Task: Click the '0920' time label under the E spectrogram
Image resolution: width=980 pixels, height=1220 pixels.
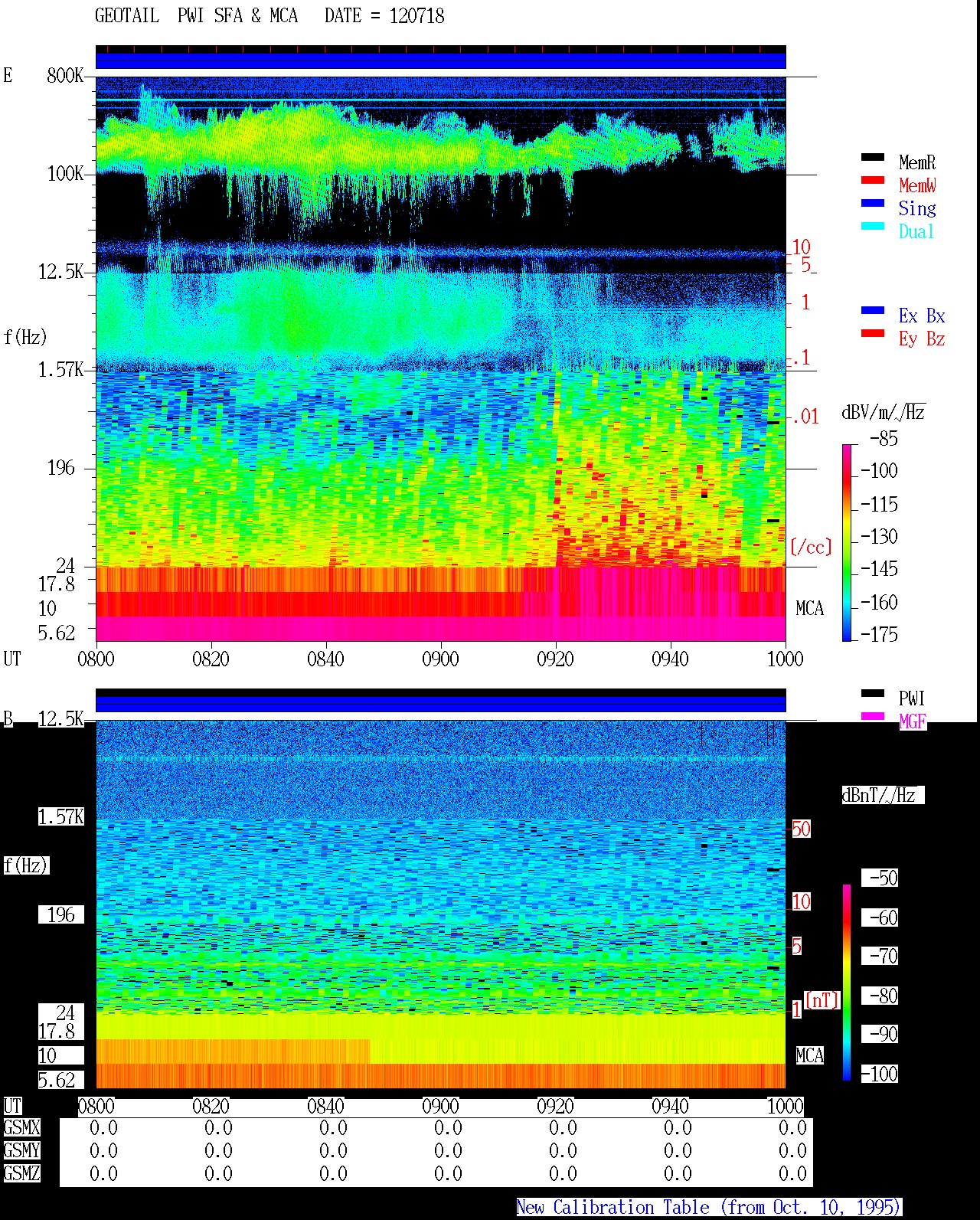Action: pos(555,659)
